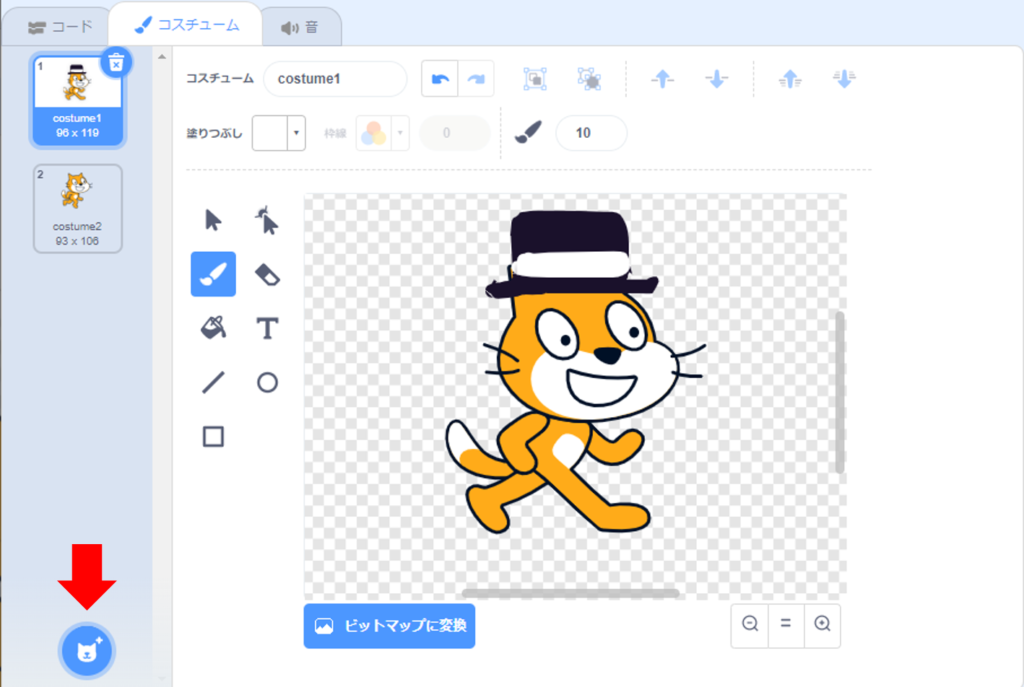This screenshot has width=1024, height=687.
Task: Open the fill color dropdown arrow
Action: 296,133
